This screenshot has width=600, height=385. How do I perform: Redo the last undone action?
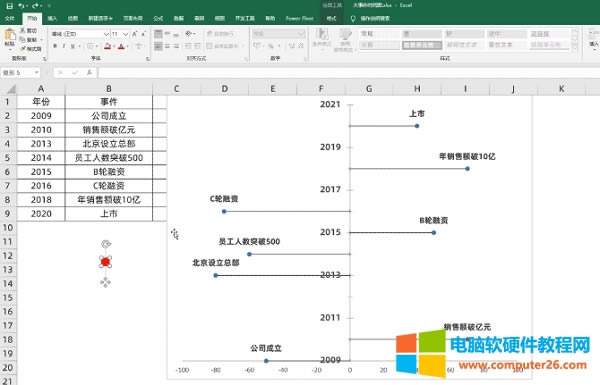[36, 6]
